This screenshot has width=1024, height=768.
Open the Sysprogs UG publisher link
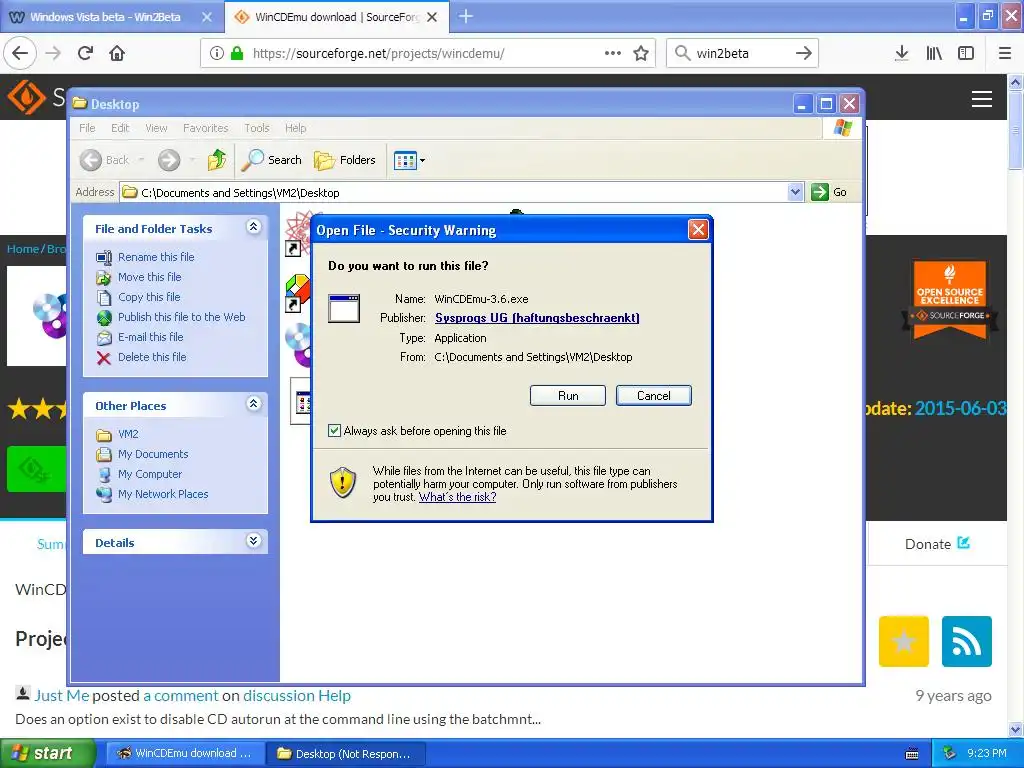click(537, 318)
